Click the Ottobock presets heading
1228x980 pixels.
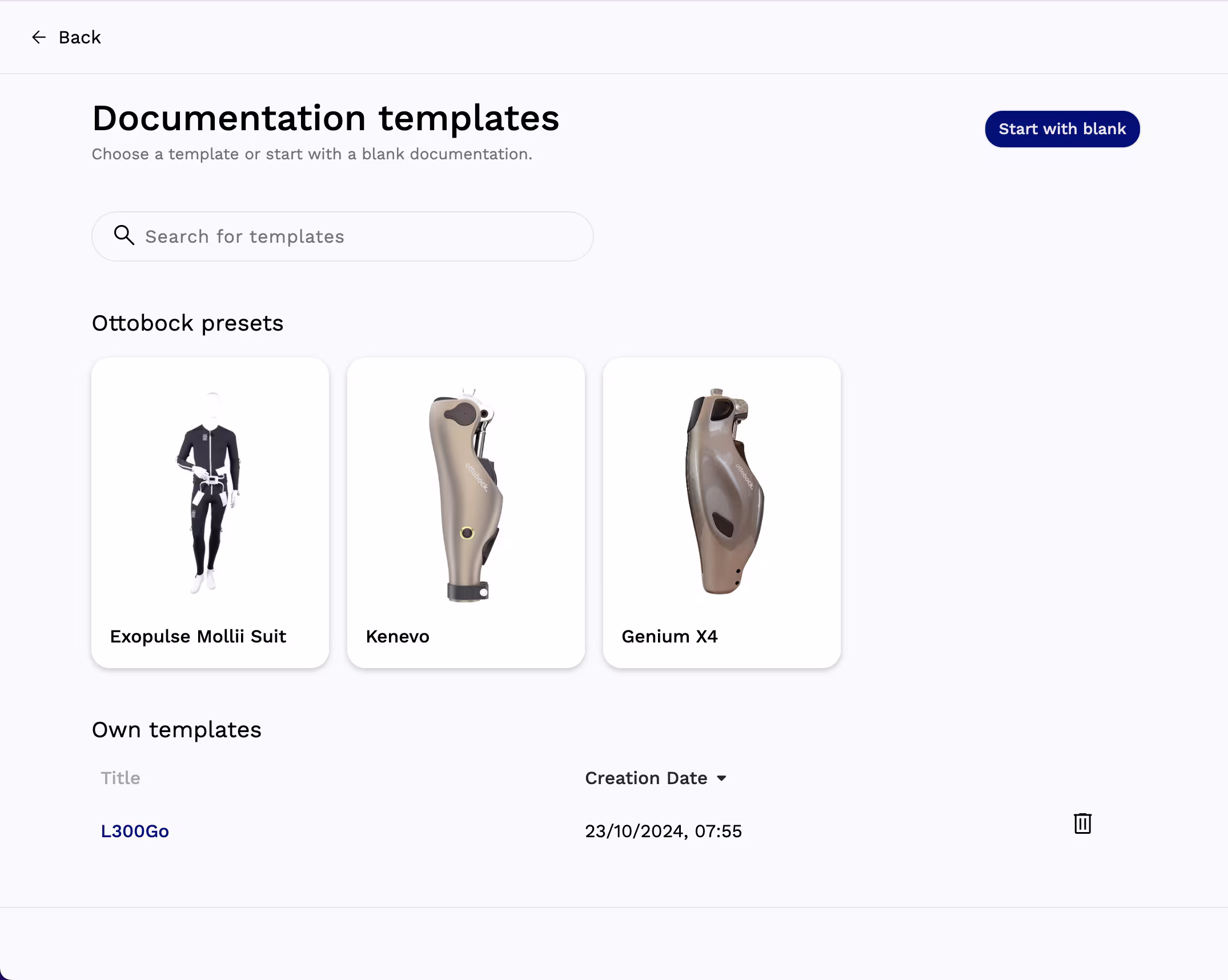(x=187, y=323)
